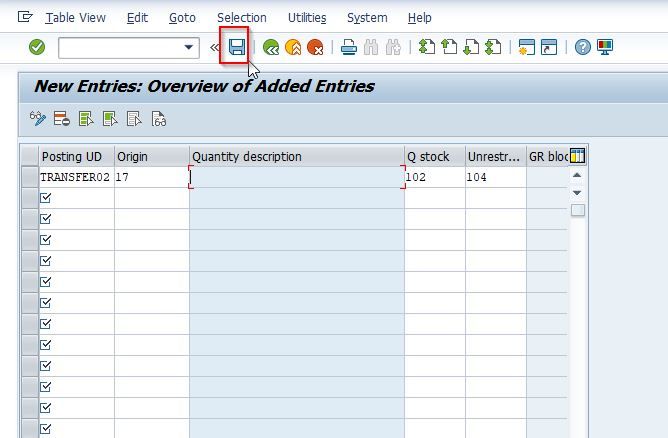Go to Last Page icon
668x438 pixels.
493,47
